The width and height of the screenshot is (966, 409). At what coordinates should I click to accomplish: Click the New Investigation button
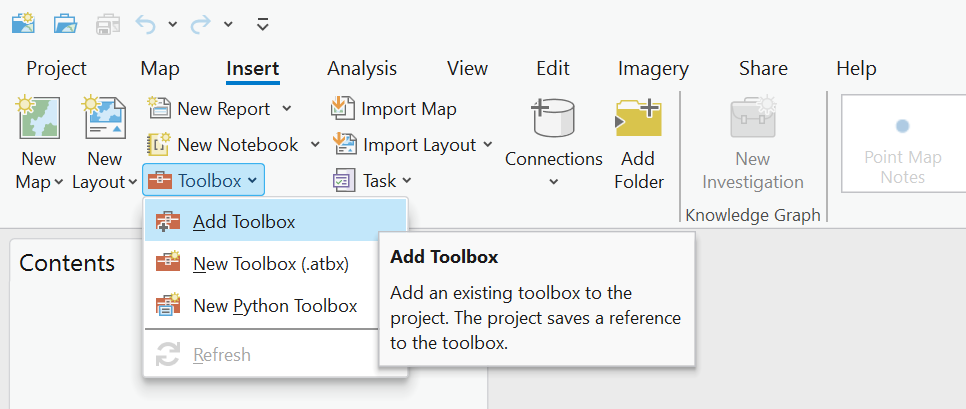753,145
